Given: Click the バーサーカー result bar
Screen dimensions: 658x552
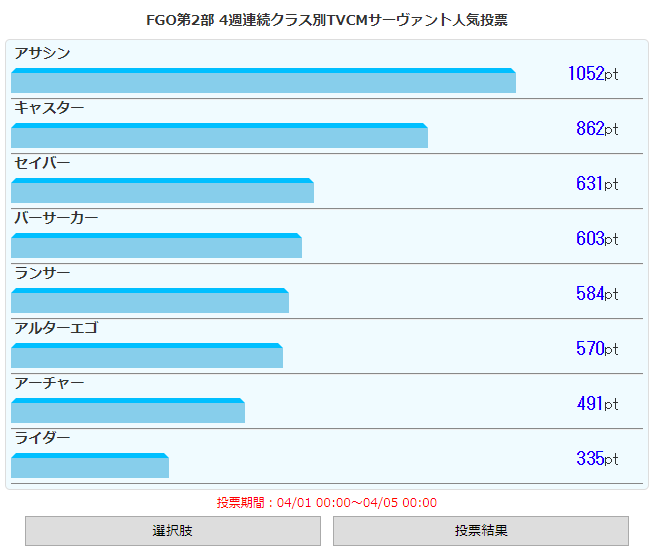Looking at the screenshot, I should coord(156,246).
